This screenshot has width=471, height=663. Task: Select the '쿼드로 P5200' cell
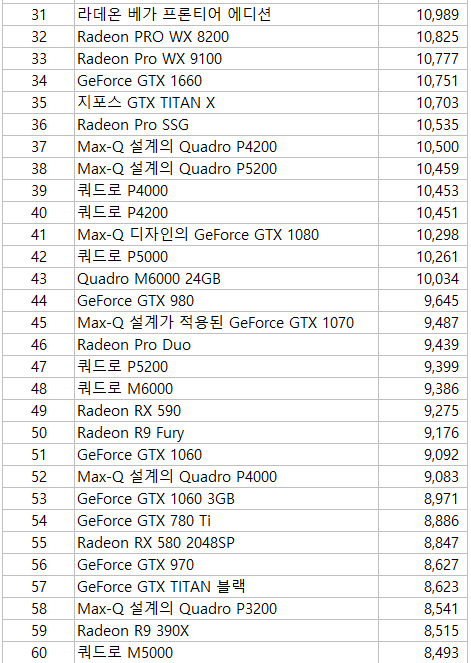tap(226, 367)
